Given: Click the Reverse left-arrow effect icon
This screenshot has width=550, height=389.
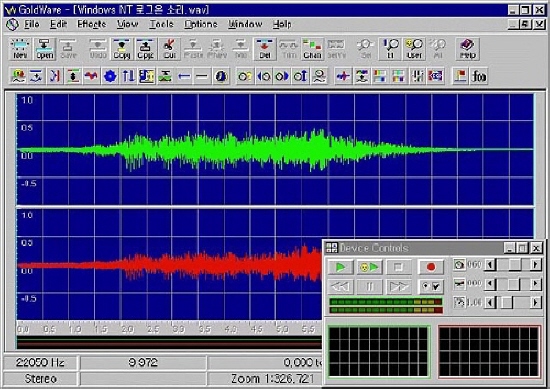Looking at the screenshot, I should (184, 76).
